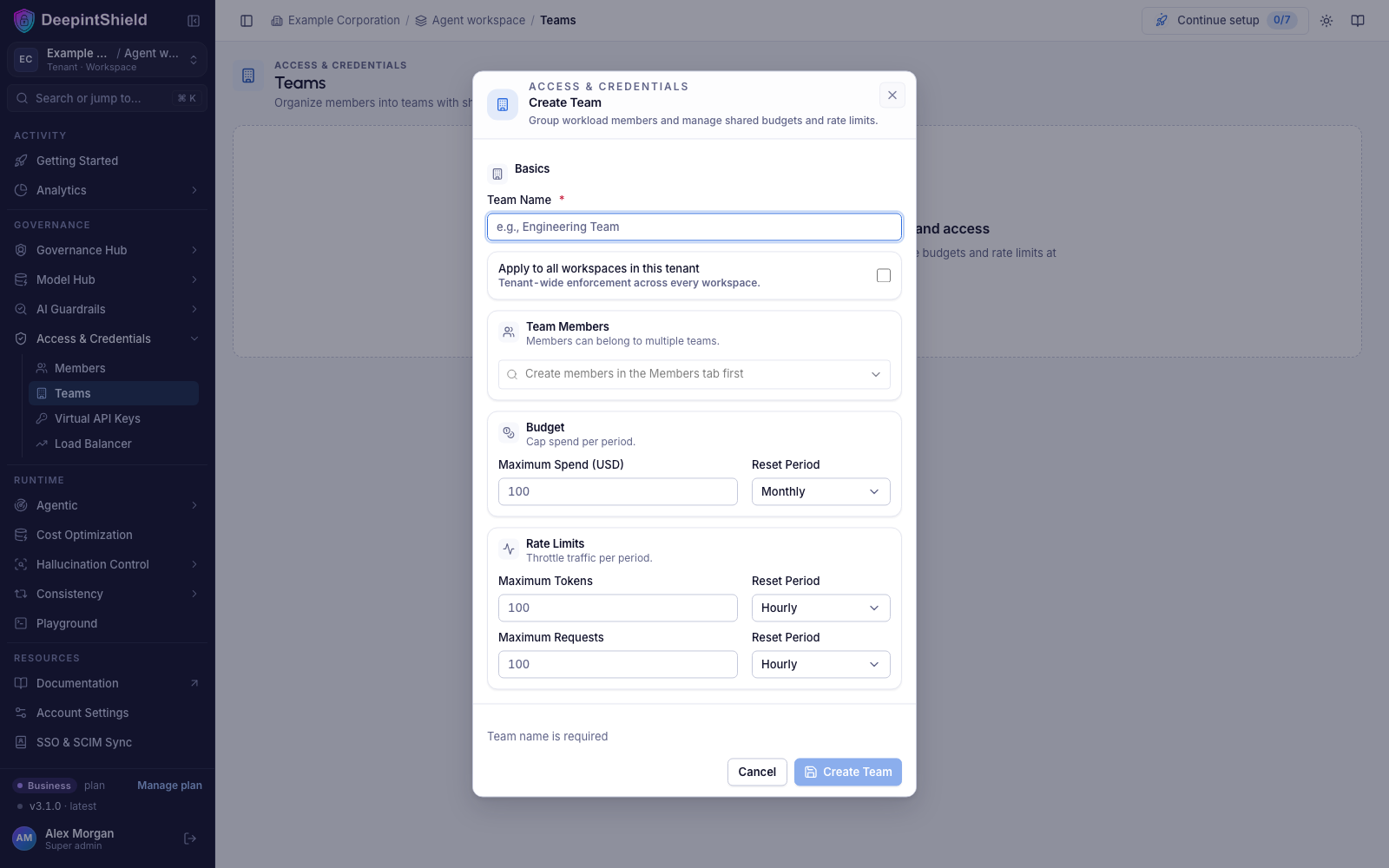The width and height of the screenshot is (1389, 868).
Task: Open Maximum Tokens Reset Period dropdown
Action: pyautogui.click(x=821, y=608)
